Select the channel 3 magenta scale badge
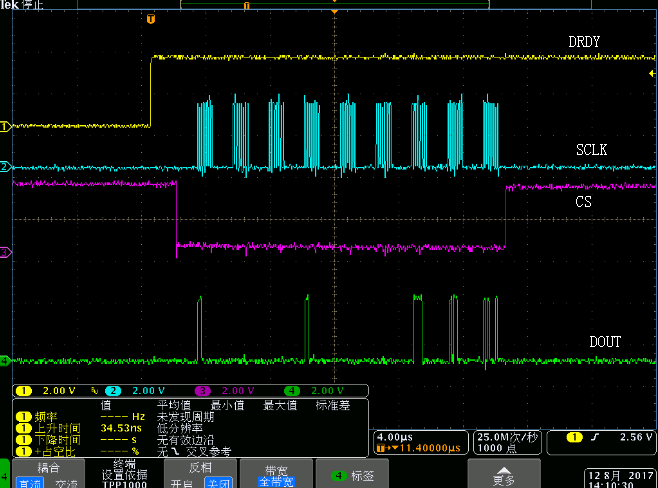 pos(229,390)
